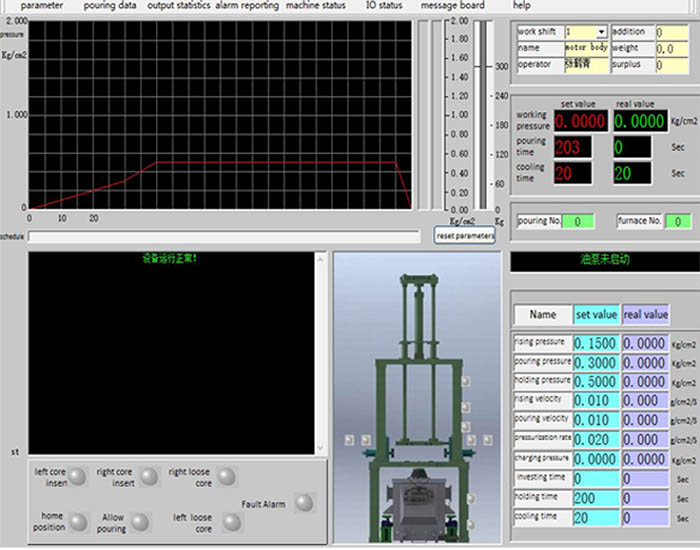This screenshot has height=550, width=700.
Task: Click the Kg vertical weight gauge
Action: [x=481, y=115]
